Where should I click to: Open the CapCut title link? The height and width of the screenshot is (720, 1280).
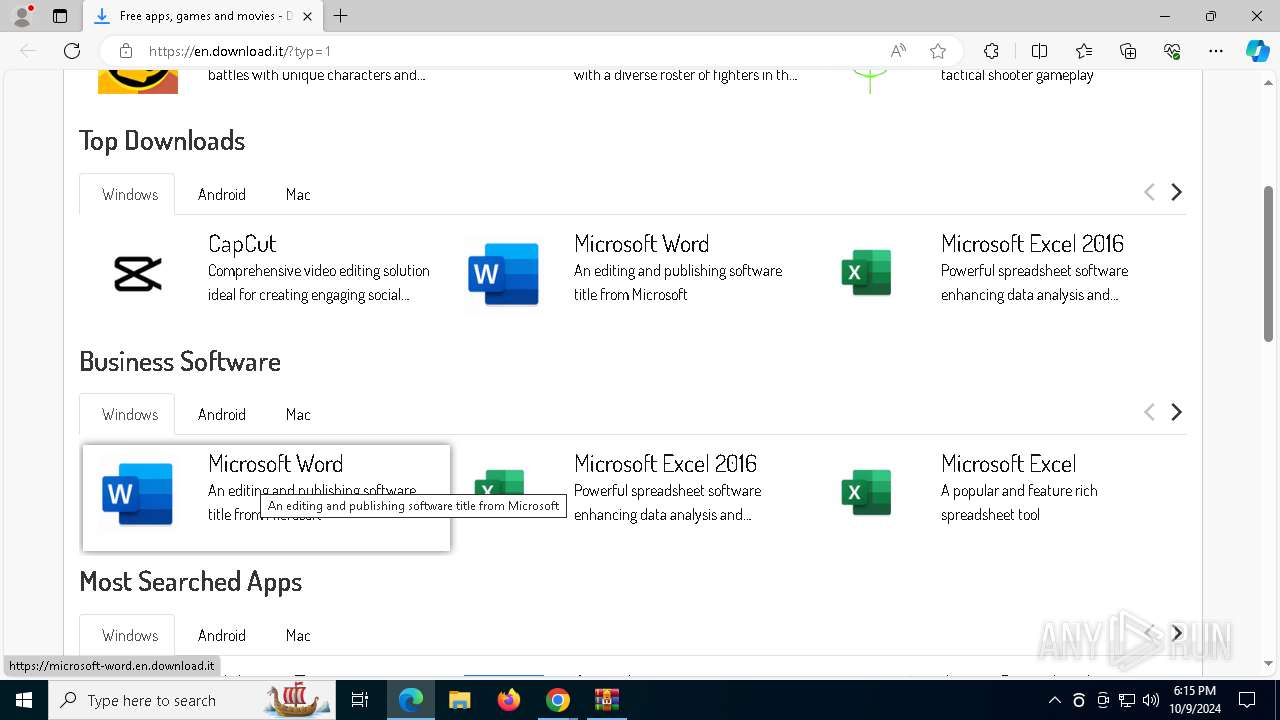tap(242, 244)
